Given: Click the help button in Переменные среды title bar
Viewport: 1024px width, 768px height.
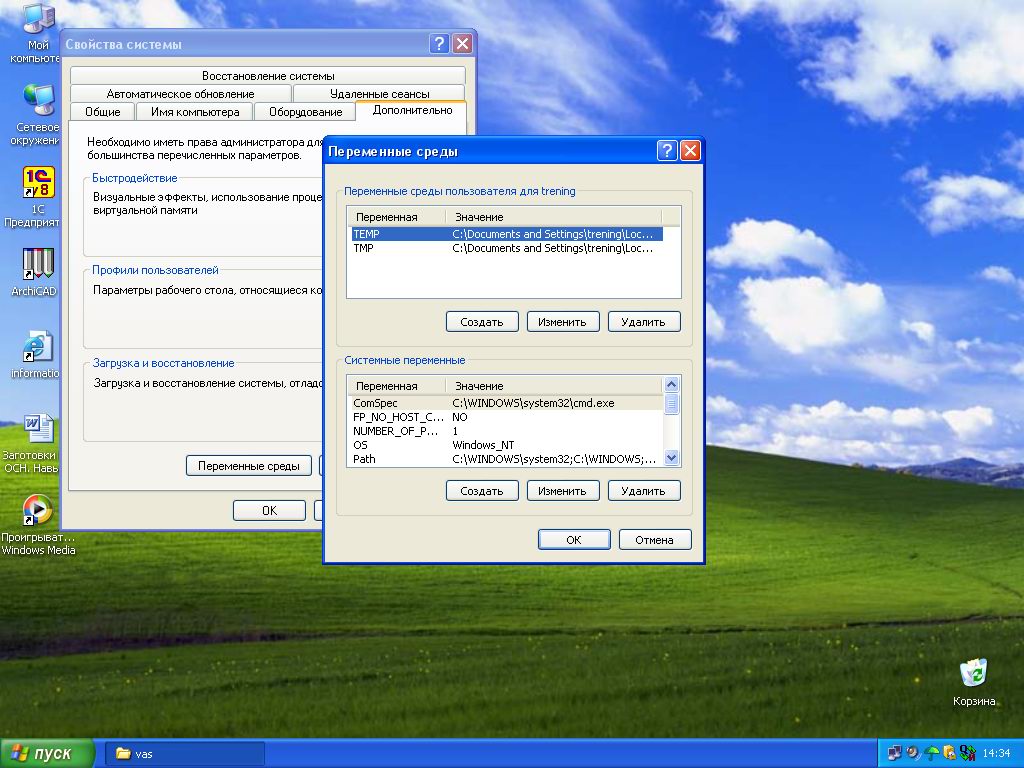Looking at the screenshot, I should (667, 151).
